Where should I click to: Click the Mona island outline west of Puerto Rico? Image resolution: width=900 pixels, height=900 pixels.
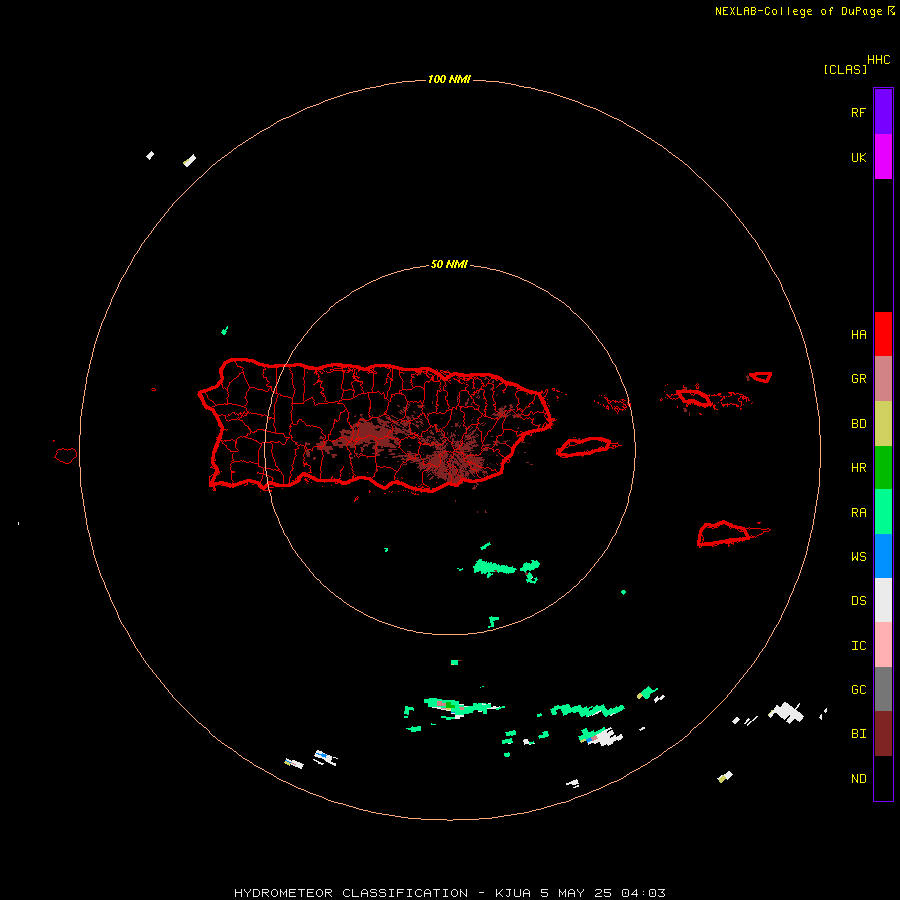click(x=66, y=456)
